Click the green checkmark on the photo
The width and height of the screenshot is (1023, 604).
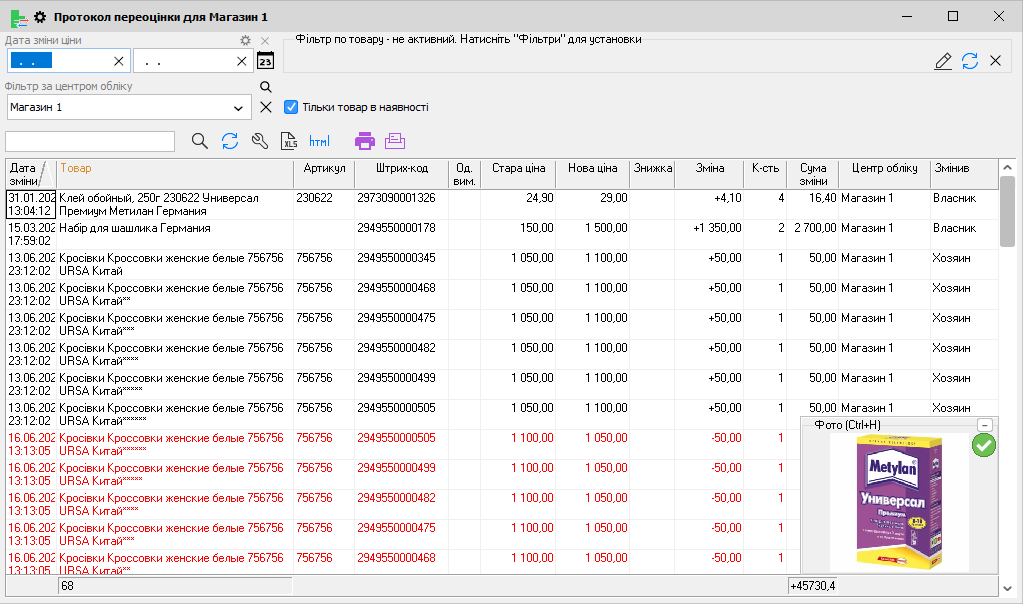[x=983, y=446]
